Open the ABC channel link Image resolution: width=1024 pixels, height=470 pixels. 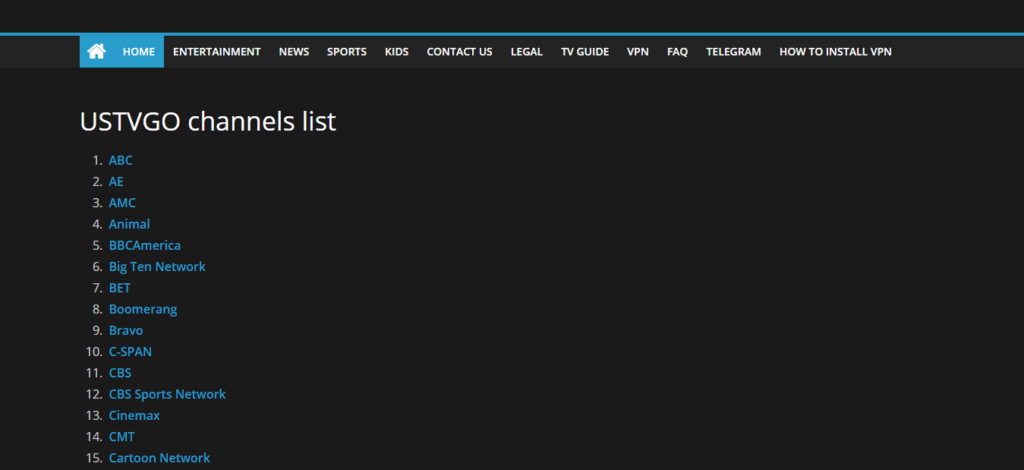(x=121, y=161)
